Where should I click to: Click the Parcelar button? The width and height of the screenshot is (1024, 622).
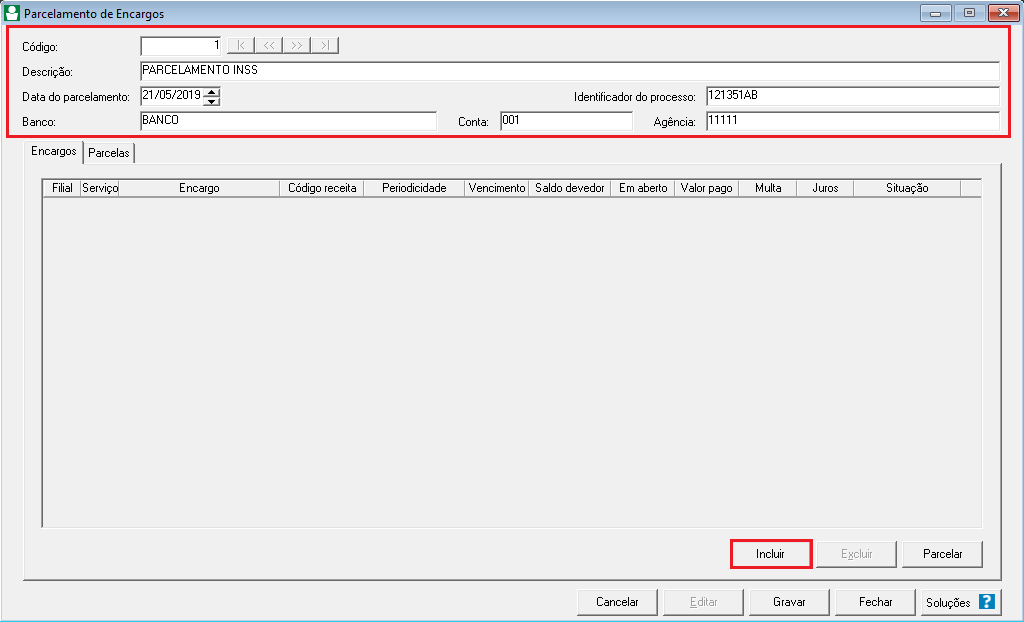click(942, 554)
